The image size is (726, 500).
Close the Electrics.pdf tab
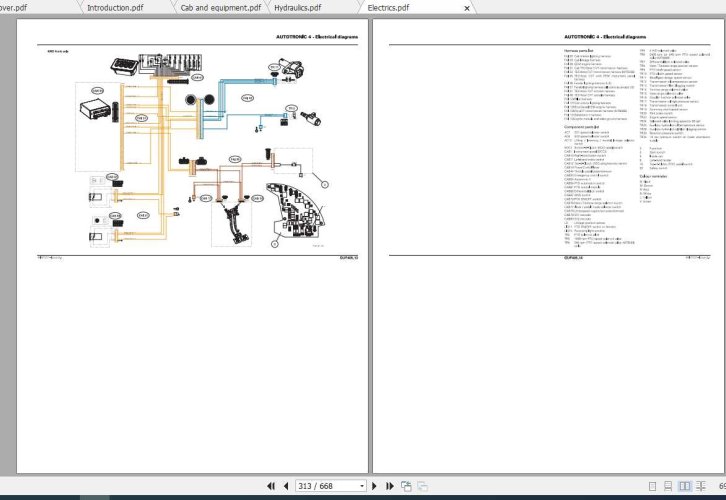pos(467,8)
